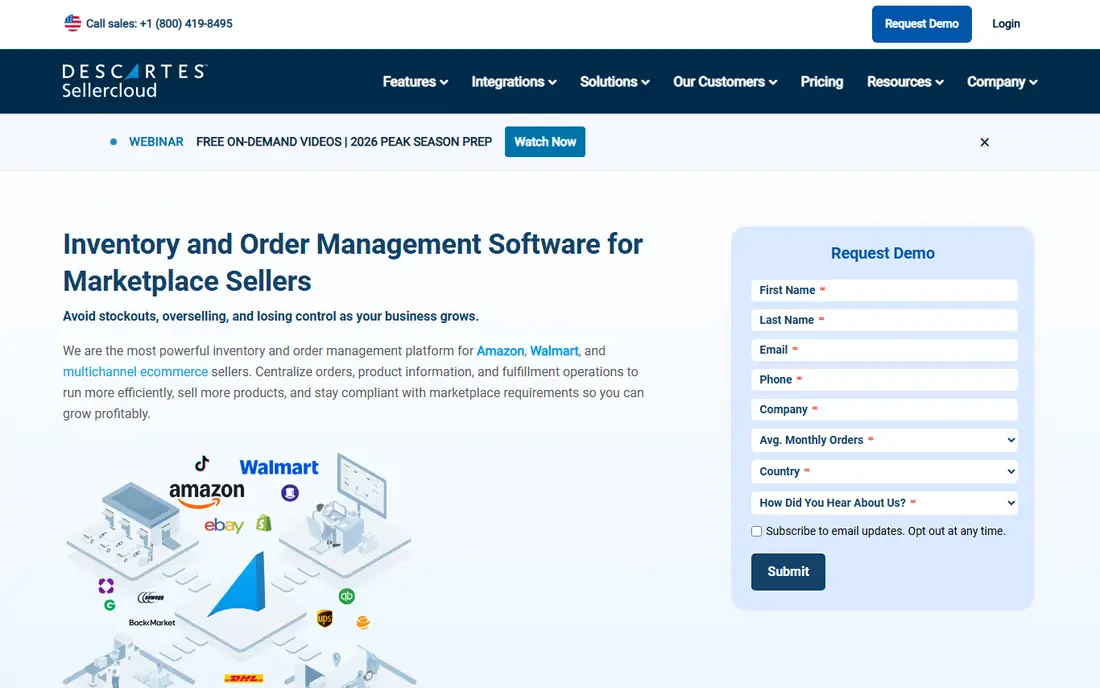Close the webinar banner with the X
Screen dimensions: 1100x688
(984, 142)
